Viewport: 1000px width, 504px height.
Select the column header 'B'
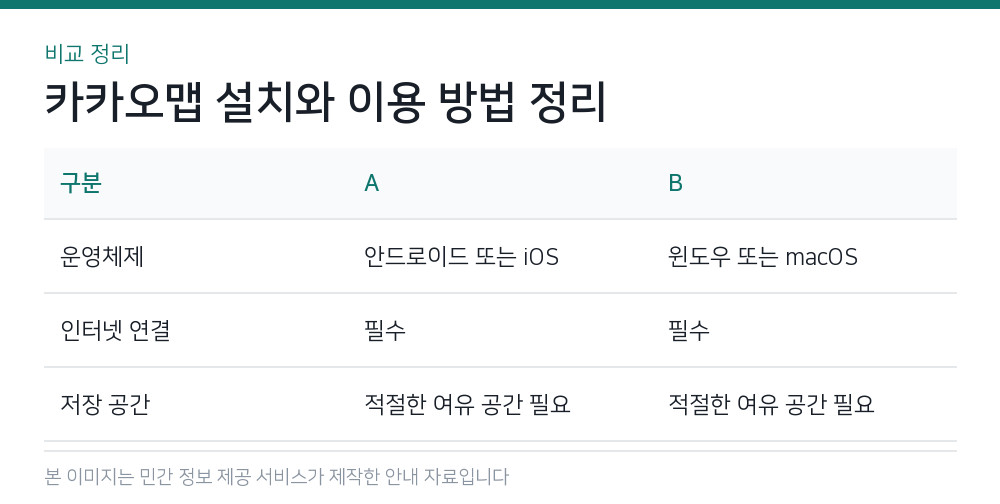click(675, 183)
